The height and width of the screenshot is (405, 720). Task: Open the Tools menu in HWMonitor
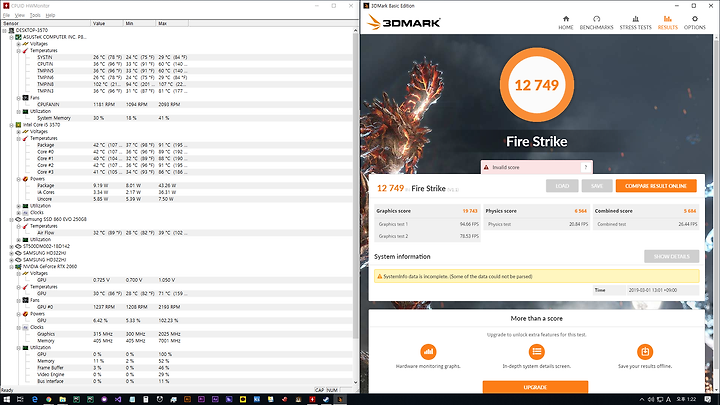[x=35, y=15]
